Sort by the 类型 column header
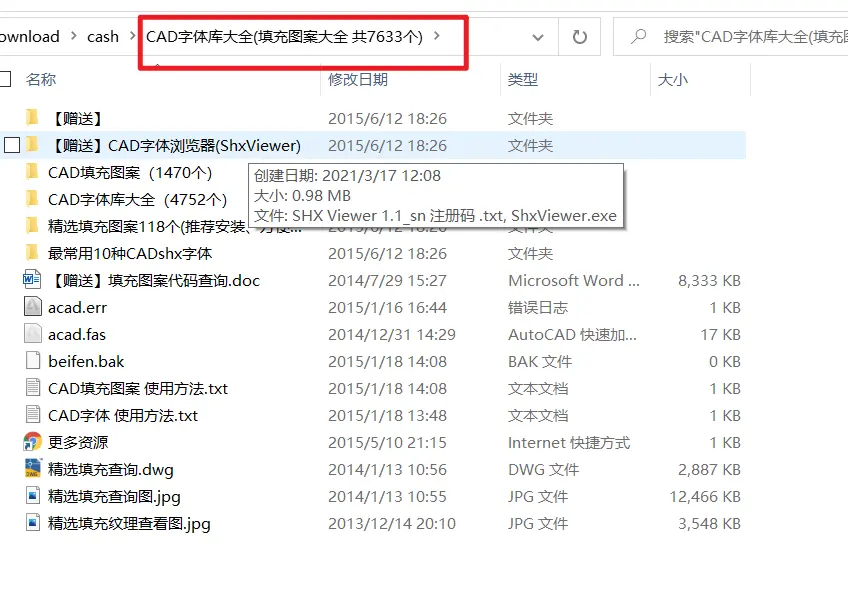The height and width of the screenshot is (591, 848). [x=522, y=79]
